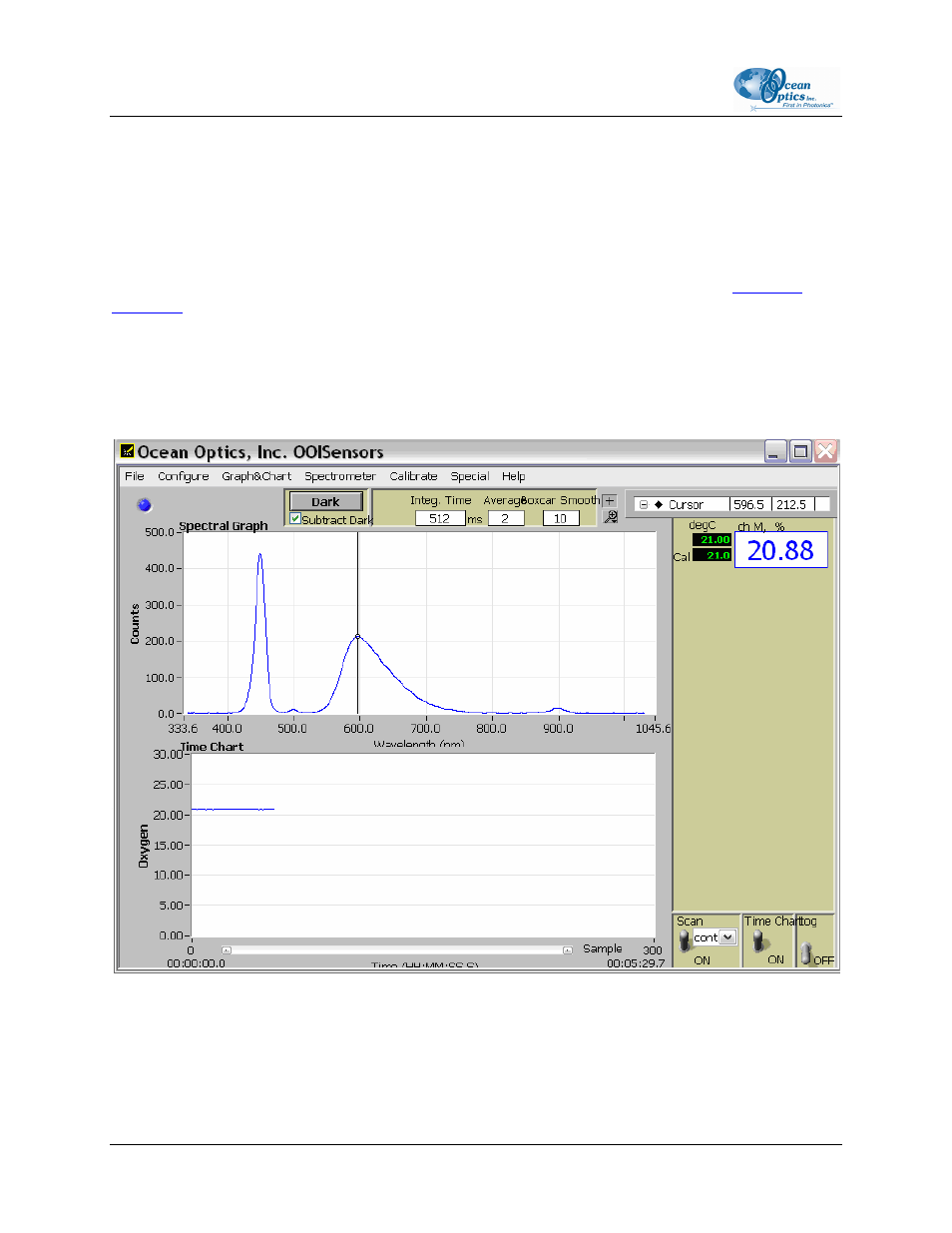Click the Cursor wavelength value 596.5
Image resolution: width=952 pixels, height=1233 pixels.
point(749,505)
